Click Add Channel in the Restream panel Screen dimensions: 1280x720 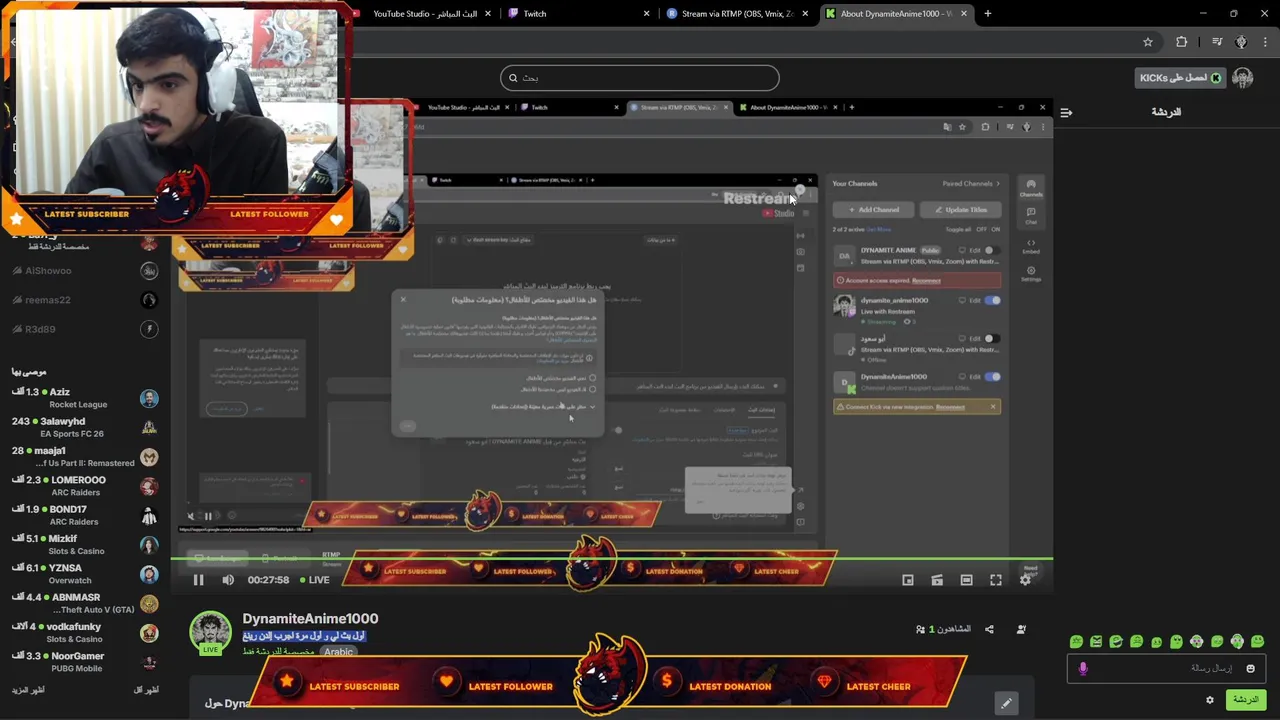pos(874,210)
